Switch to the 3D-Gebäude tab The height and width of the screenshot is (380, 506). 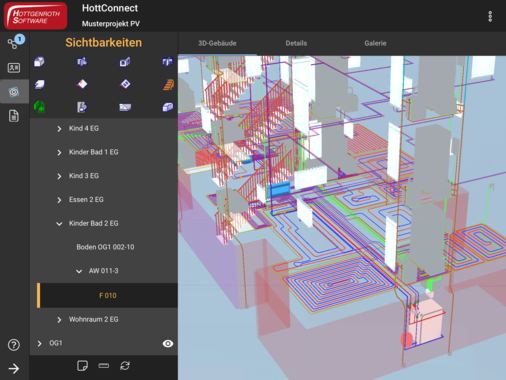click(x=217, y=43)
